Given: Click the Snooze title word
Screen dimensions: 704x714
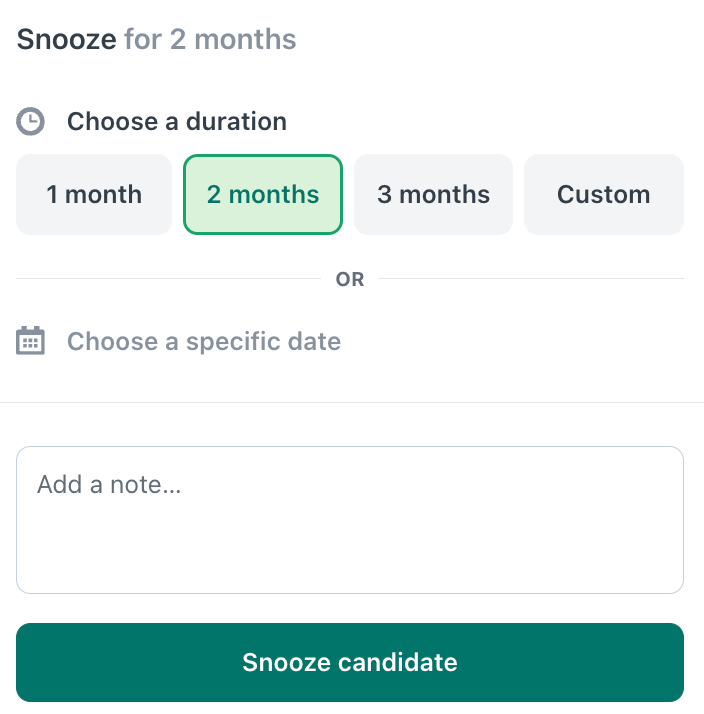Looking at the screenshot, I should [66, 39].
